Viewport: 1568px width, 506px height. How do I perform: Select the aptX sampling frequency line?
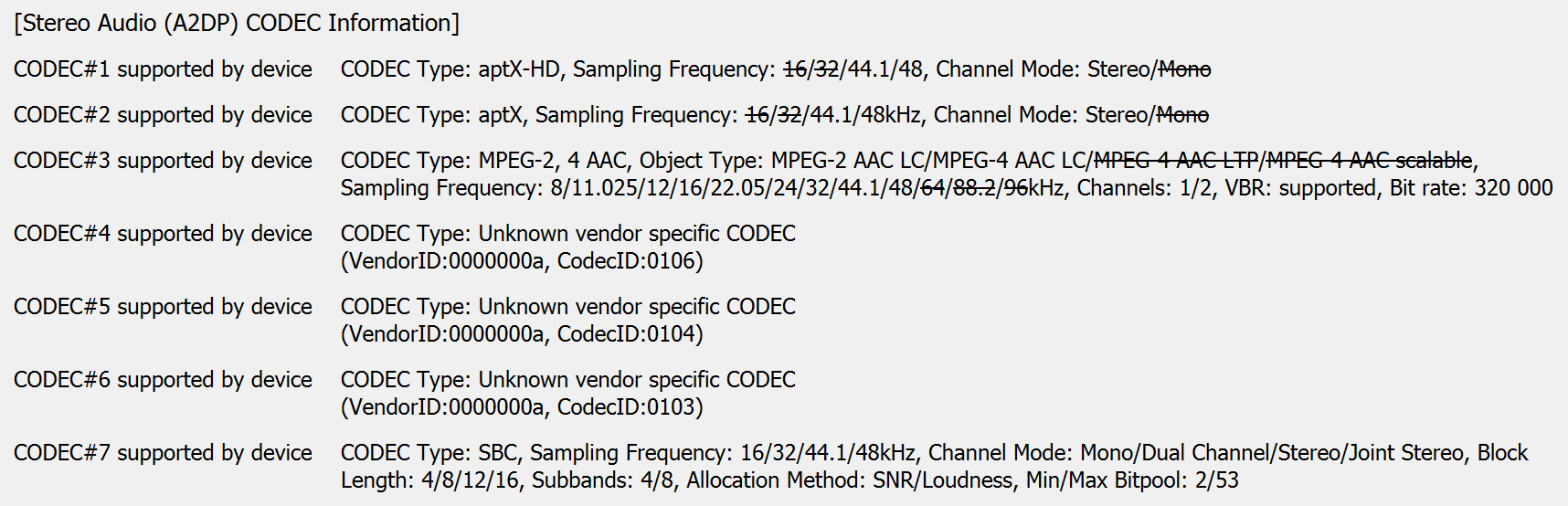click(x=774, y=115)
